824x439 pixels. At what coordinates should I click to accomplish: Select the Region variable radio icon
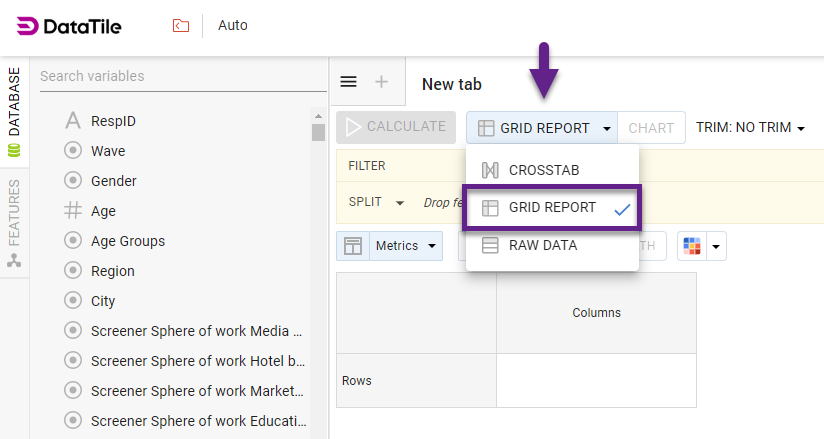coord(73,271)
